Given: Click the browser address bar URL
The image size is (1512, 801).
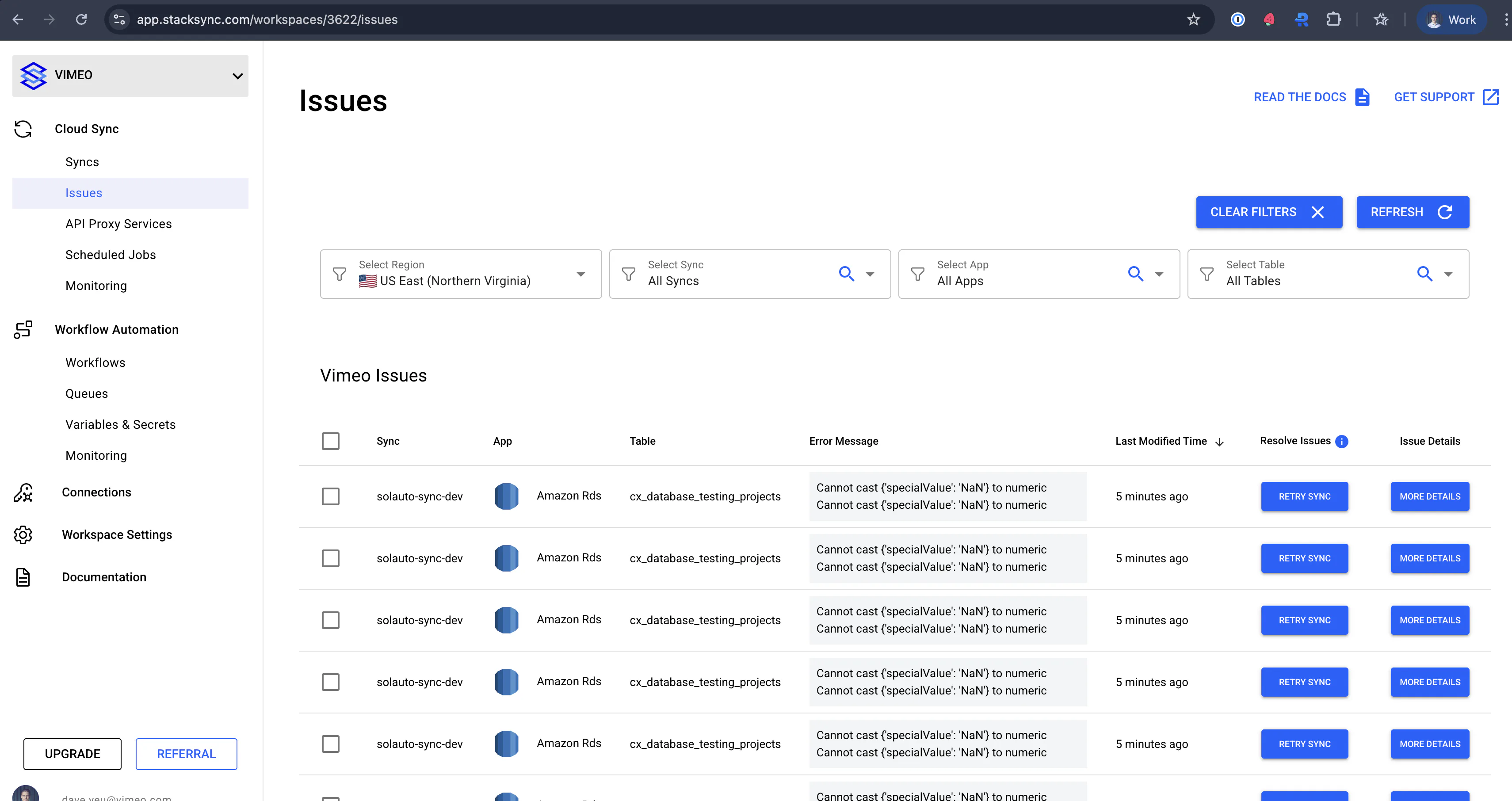Looking at the screenshot, I should click(267, 19).
